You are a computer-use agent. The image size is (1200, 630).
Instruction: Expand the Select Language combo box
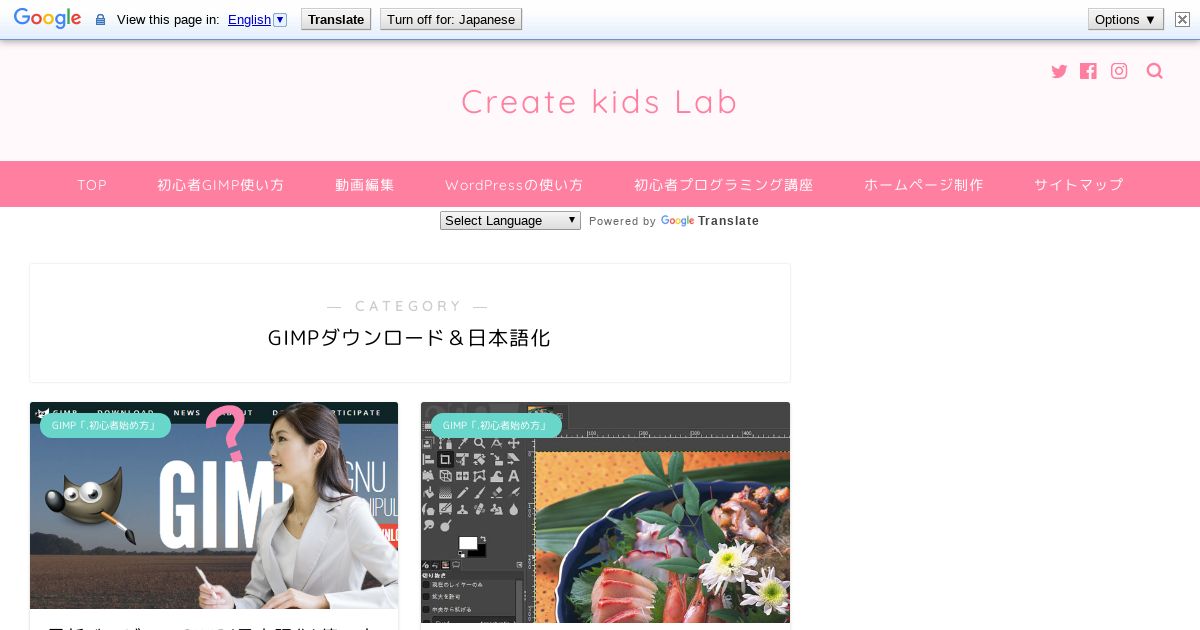tap(510, 220)
